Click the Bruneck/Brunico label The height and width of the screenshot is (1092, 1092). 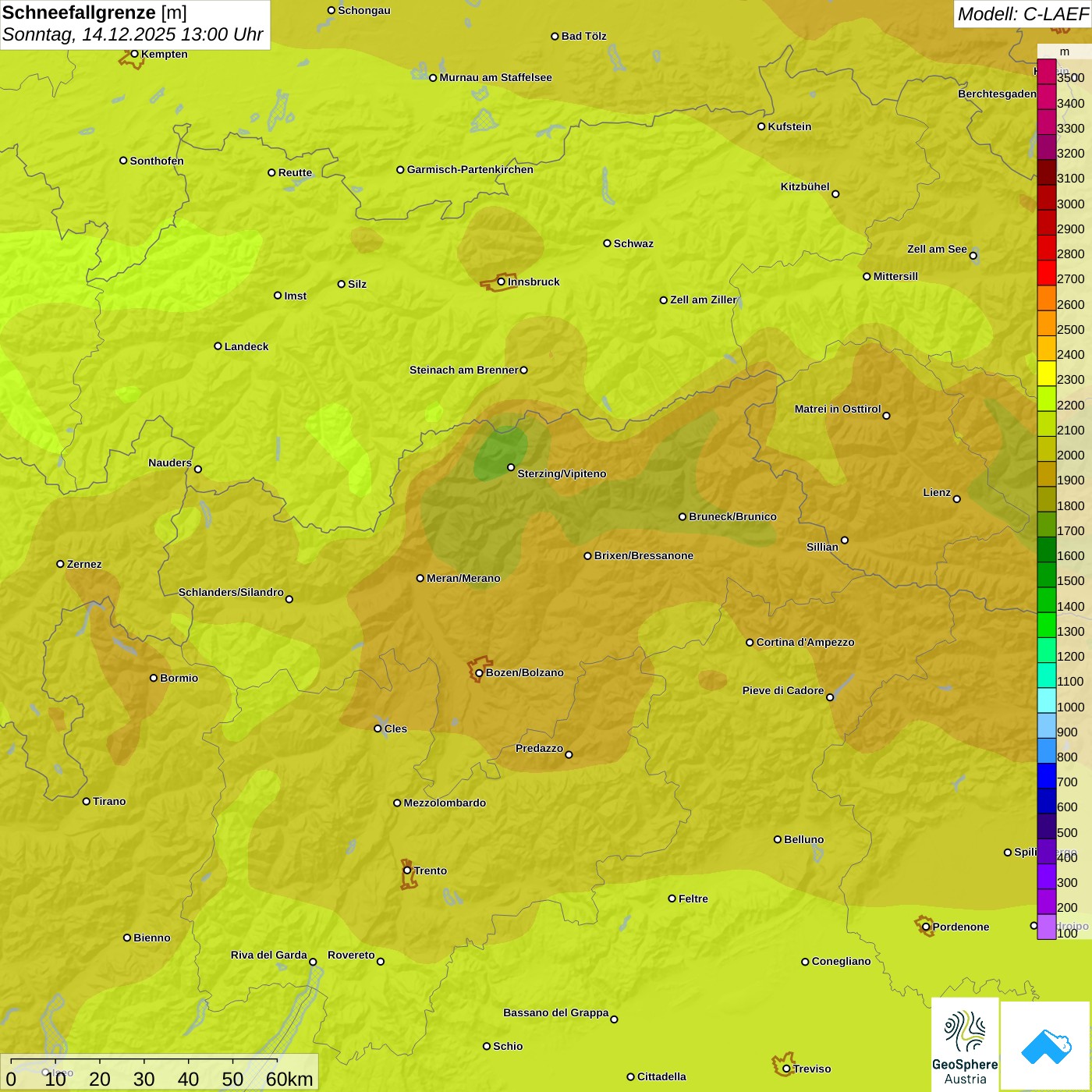point(732,516)
